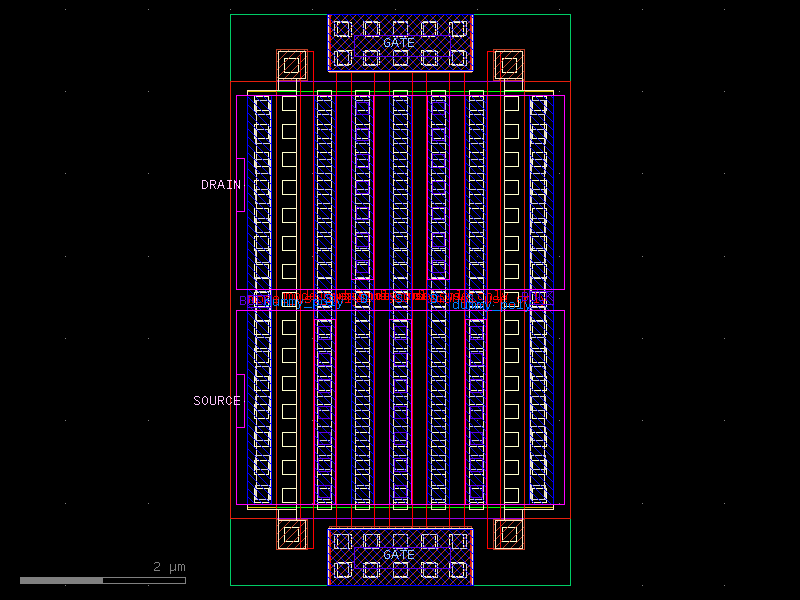This screenshot has width=800, height=600.
Task: Select the rightmost source via column
Action: [540, 400]
